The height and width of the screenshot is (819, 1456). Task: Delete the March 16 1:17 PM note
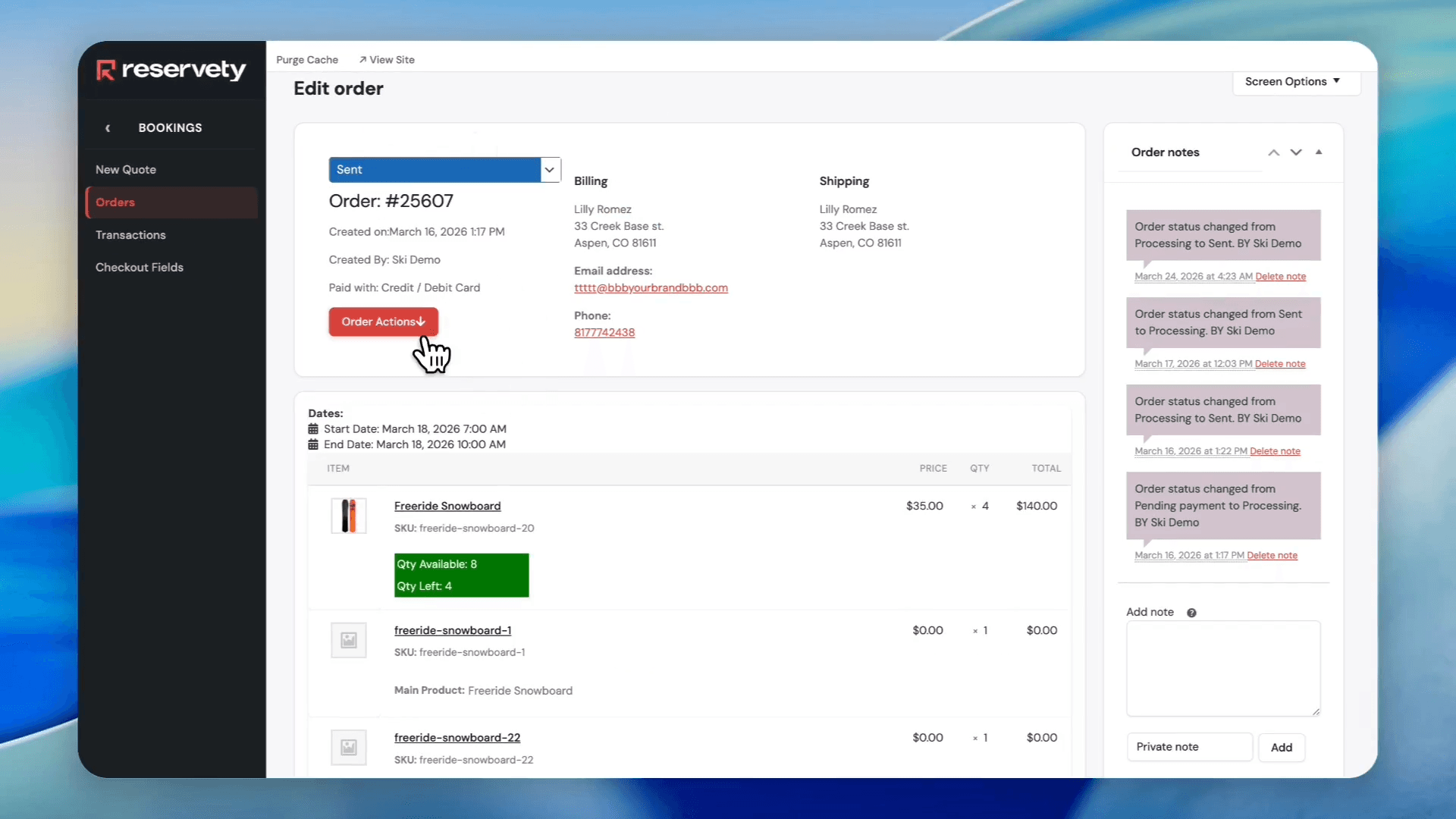pos(1272,556)
